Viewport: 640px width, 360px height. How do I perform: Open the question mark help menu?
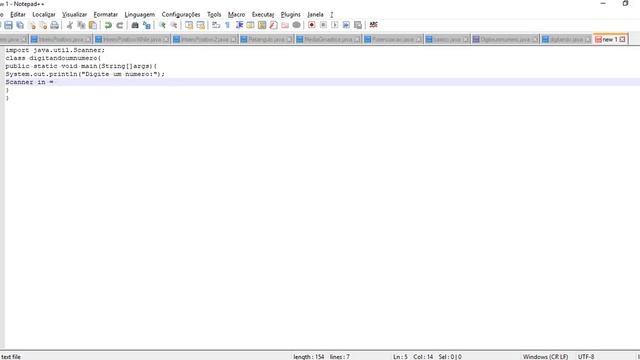332,14
